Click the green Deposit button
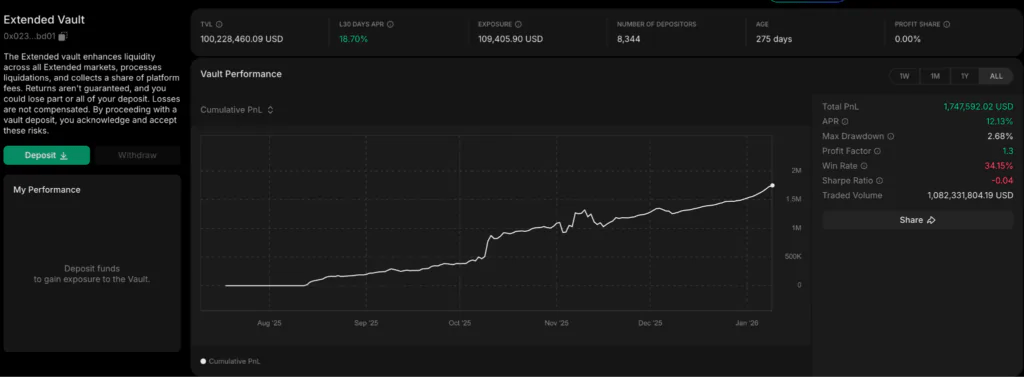The height and width of the screenshot is (377, 1024). (46, 156)
